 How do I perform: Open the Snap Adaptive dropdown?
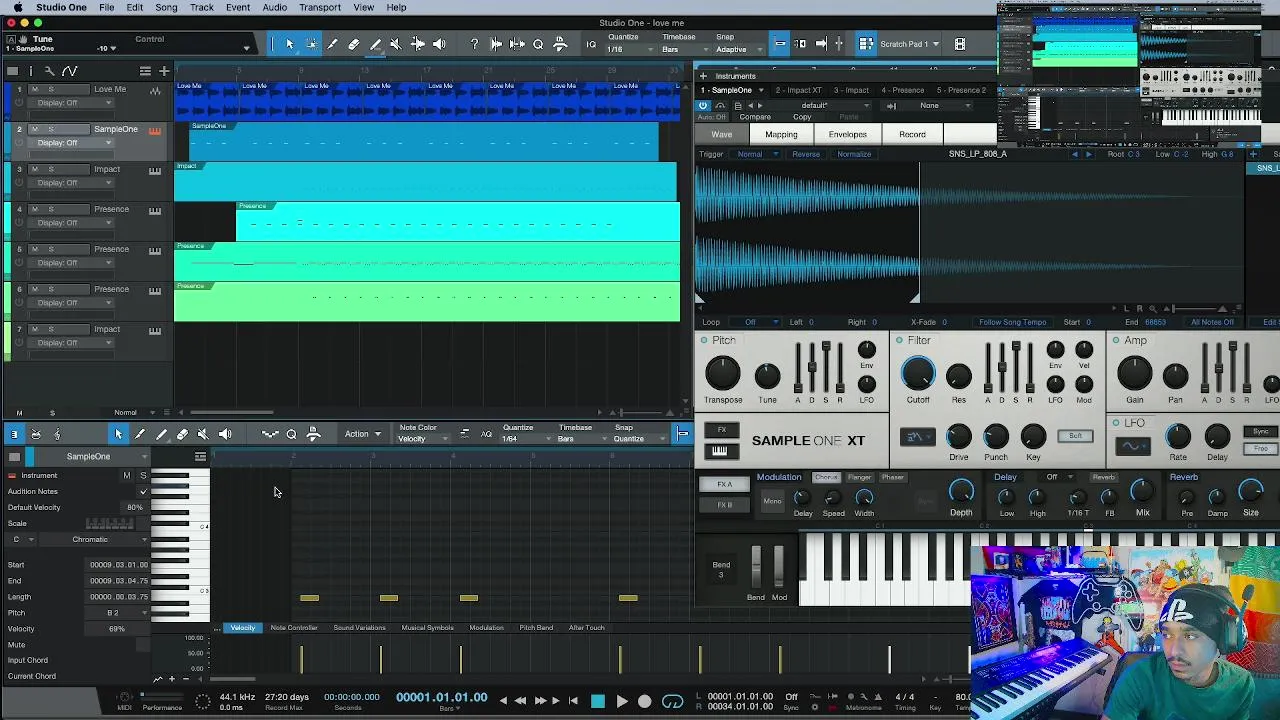coord(737,49)
